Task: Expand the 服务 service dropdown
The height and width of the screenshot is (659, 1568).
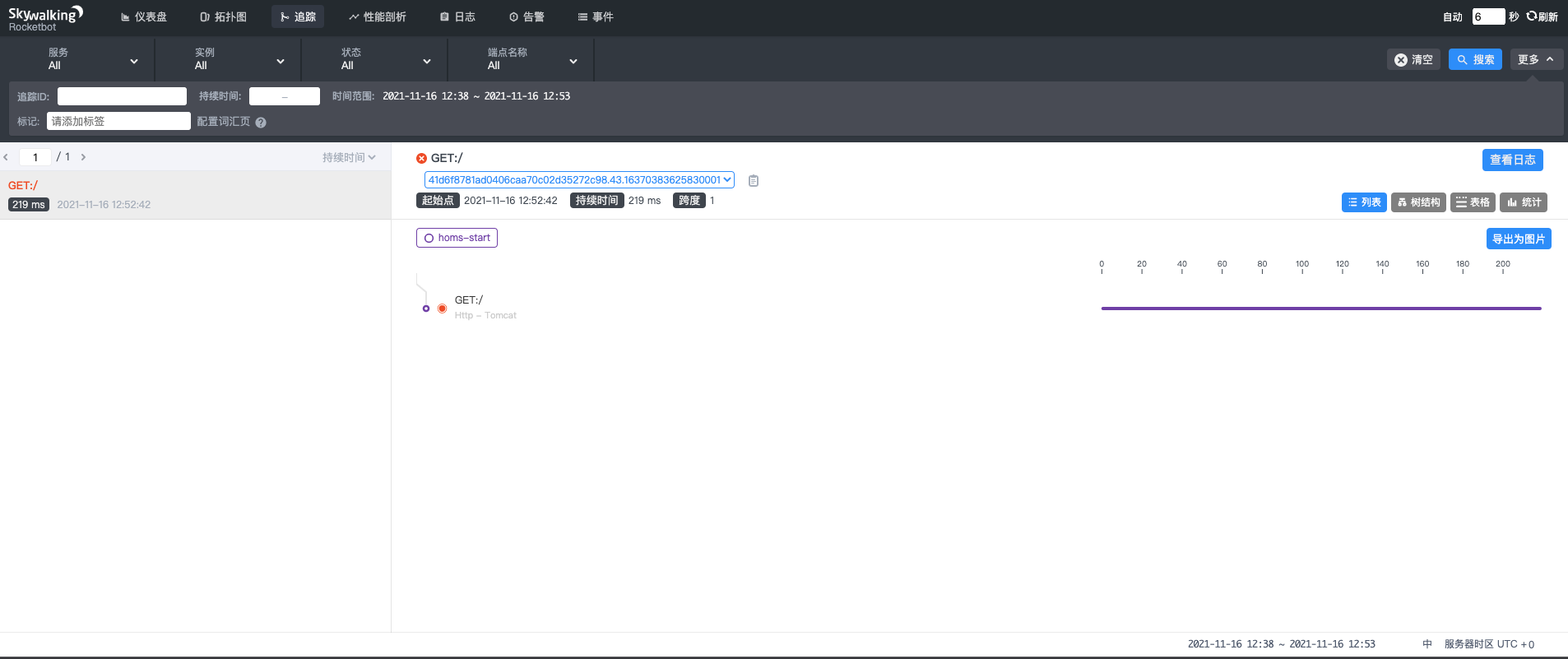Action: (81, 59)
